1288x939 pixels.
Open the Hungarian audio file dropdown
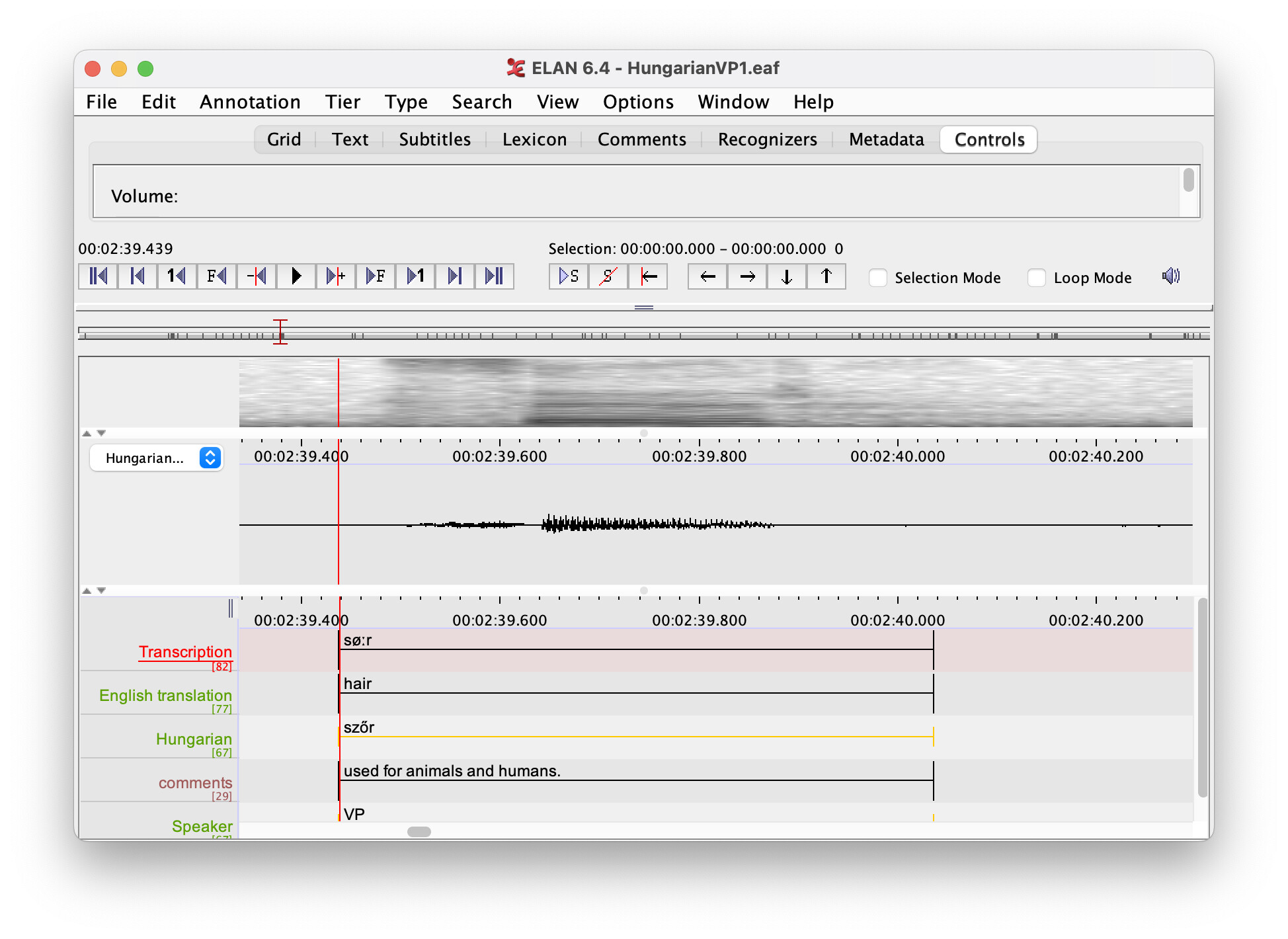pyautogui.click(x=157, y=458)
